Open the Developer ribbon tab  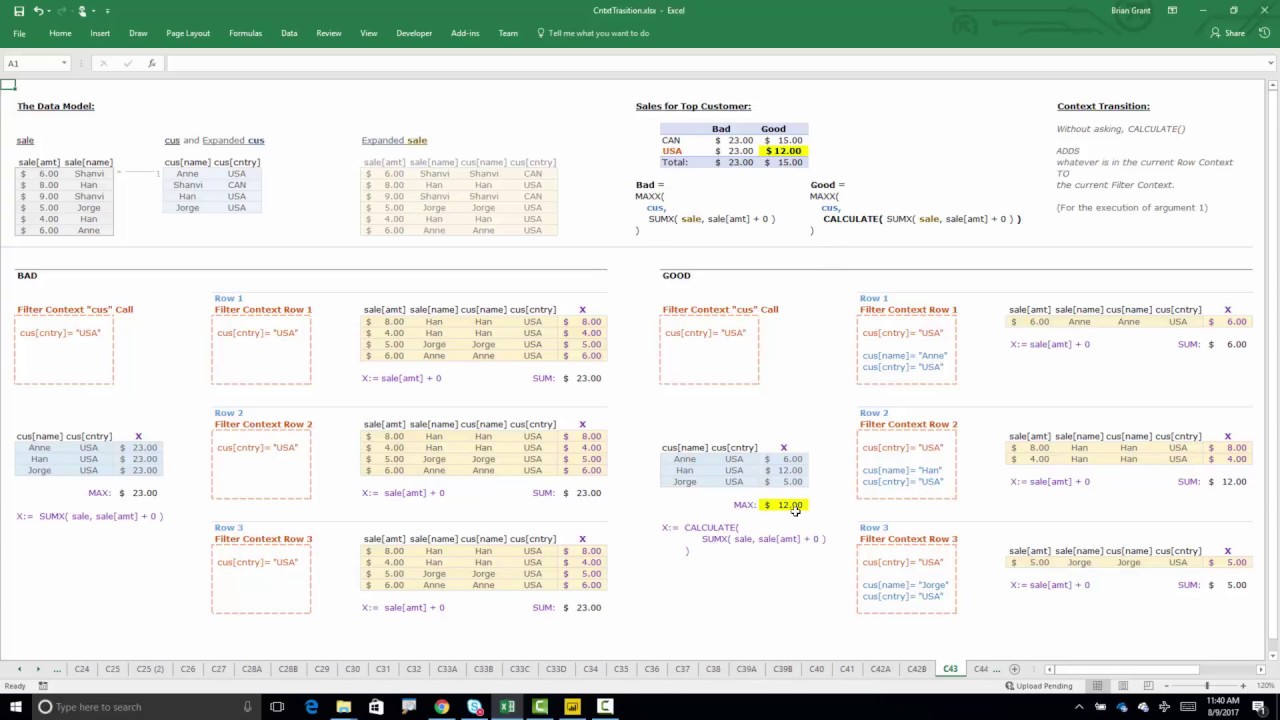coord(414,33)
